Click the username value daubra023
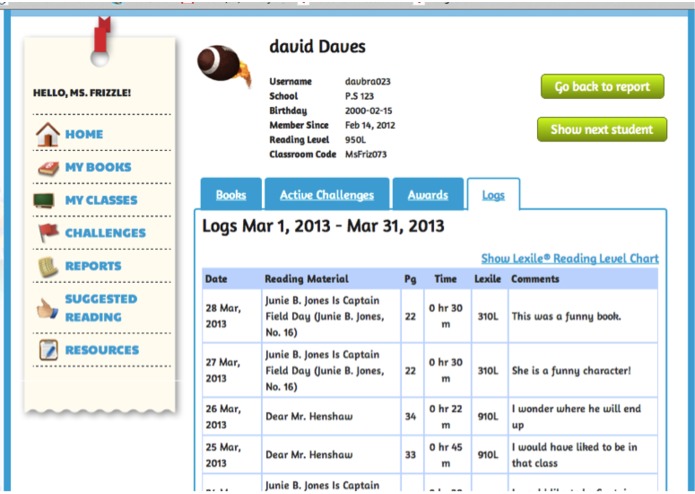Screen dimensions: 695x494 (367, 82)
